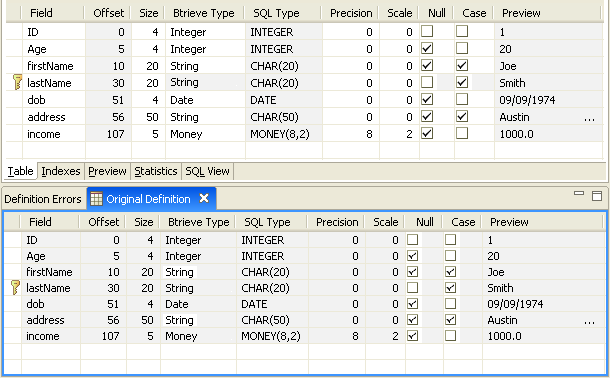Uncheck Case checkbox for firstName in upper table
Image resolution: width=610 pixels, height=378 pixels.
(x=462, y=65)
